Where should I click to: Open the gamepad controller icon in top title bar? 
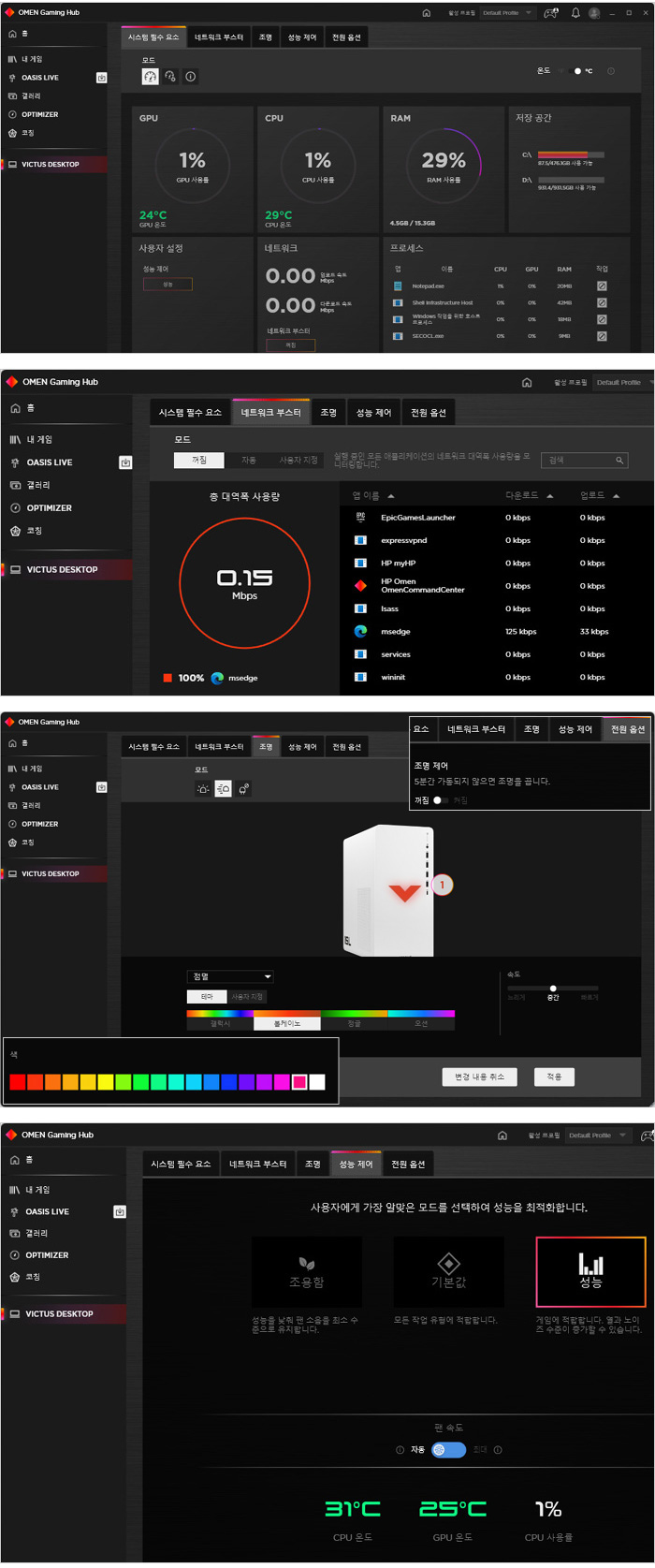551,13
